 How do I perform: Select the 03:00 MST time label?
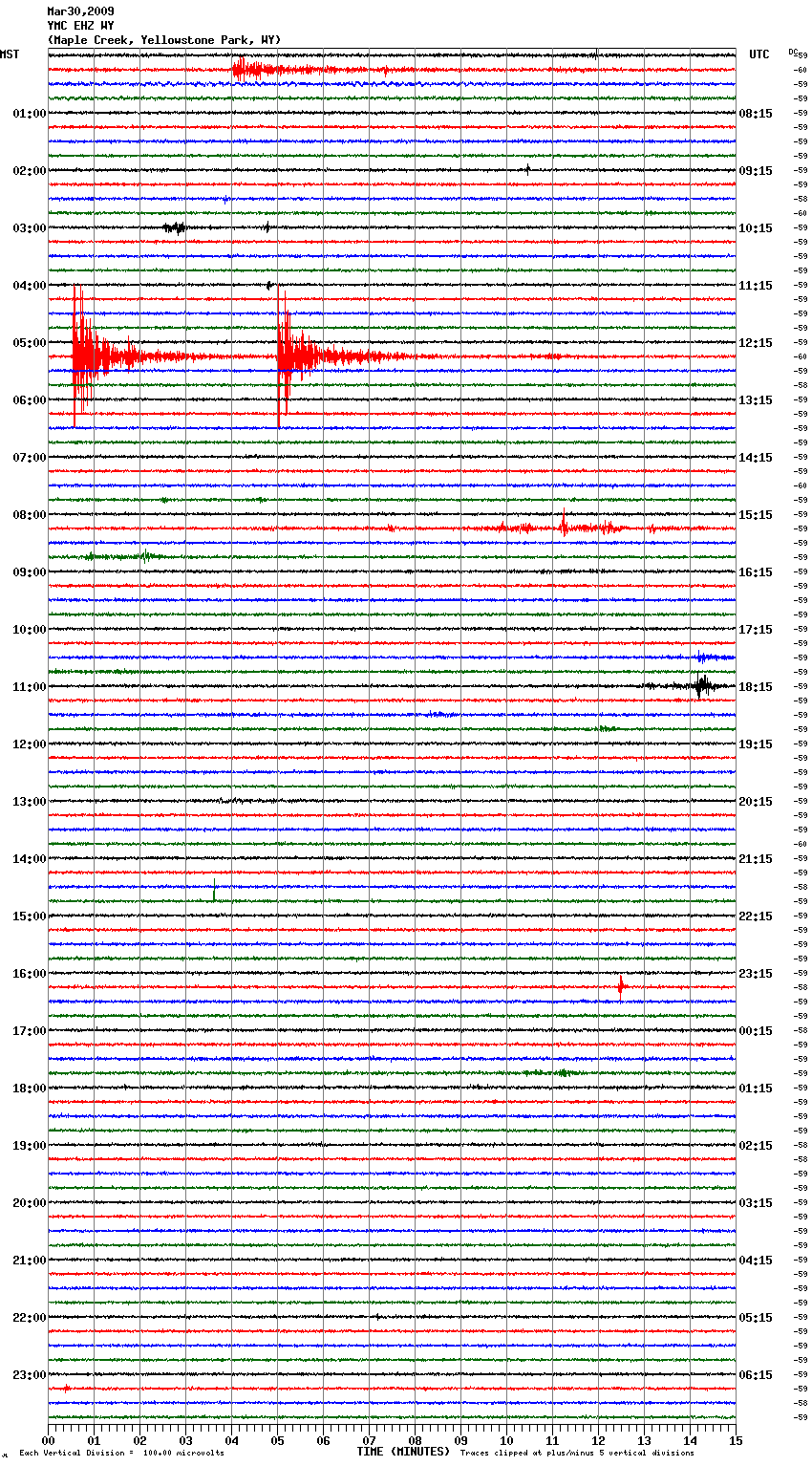coord(29,228)
